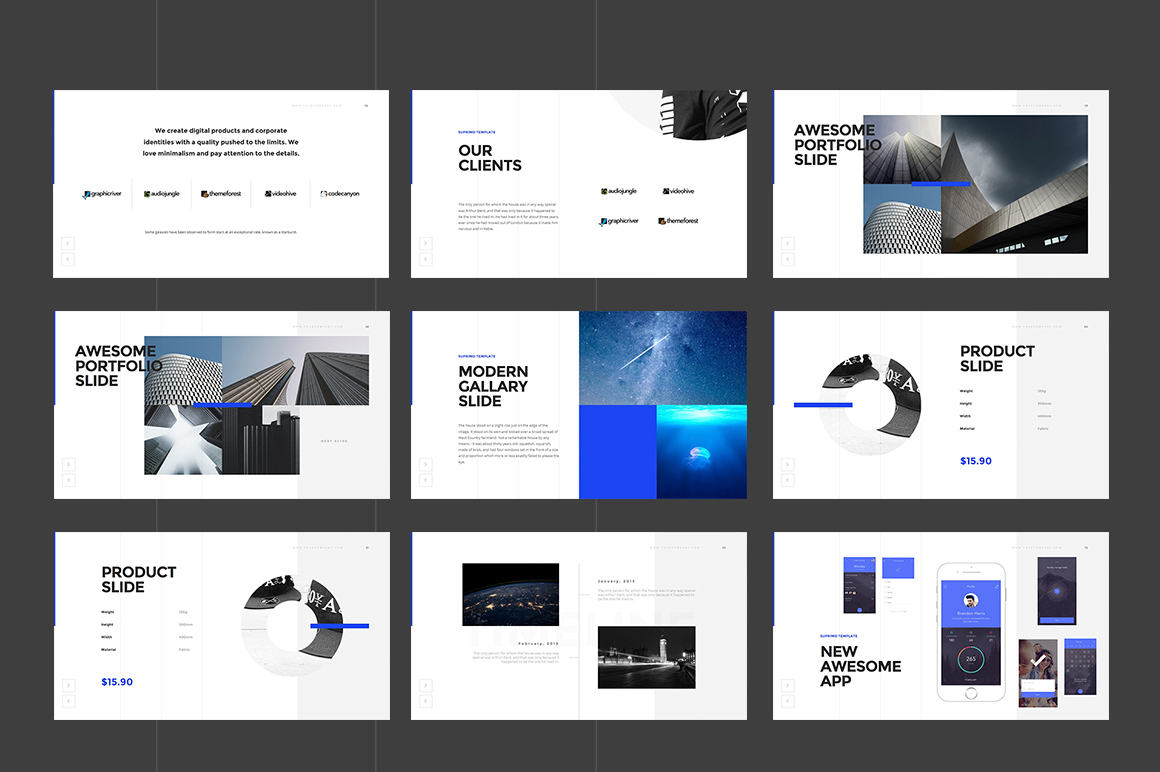Click the videohive logo on Our Clients slide
The height and width of the screenshot is (772, 1160).
pyautogui.click(x=678, y=191)
